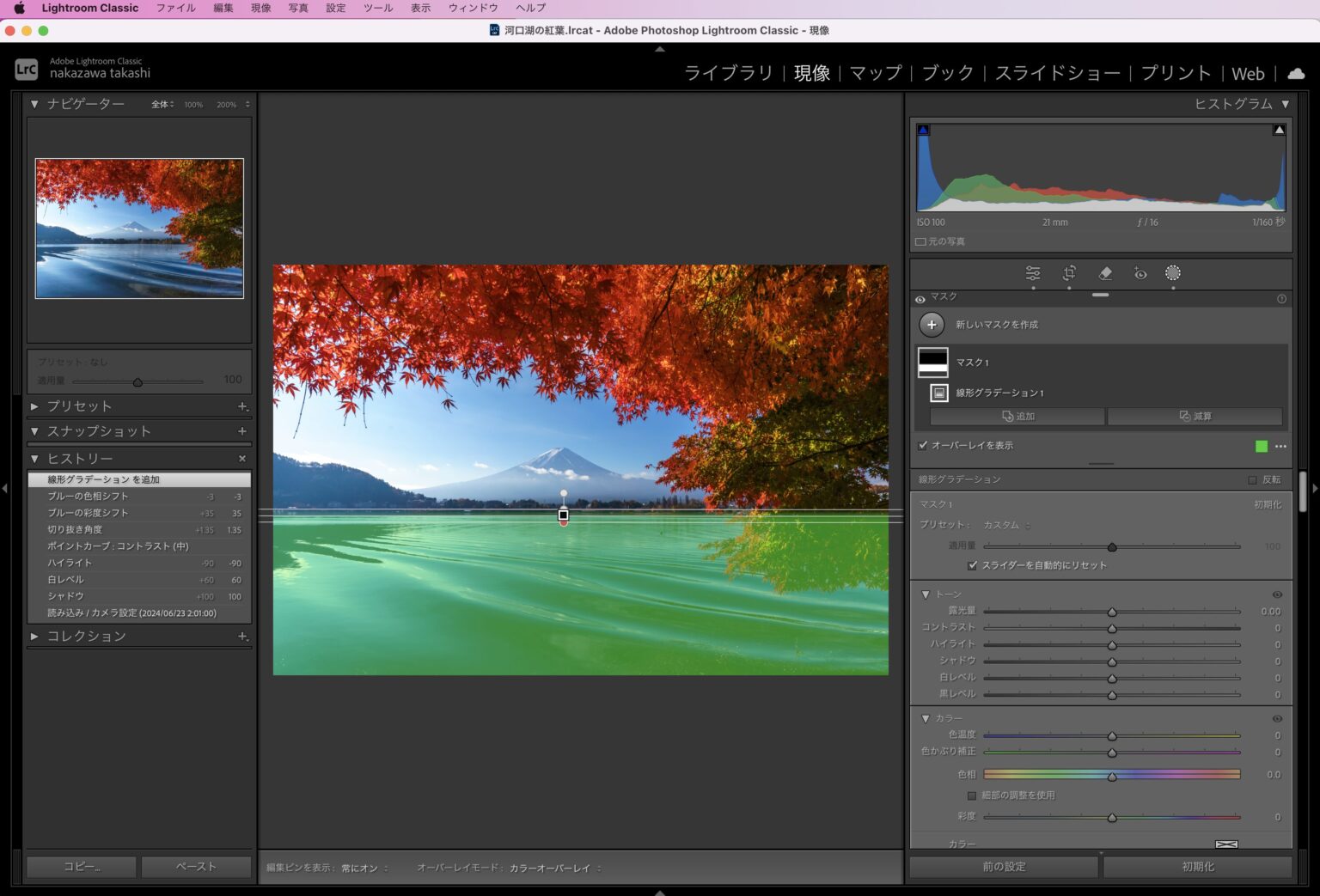Viewport: 1320px width, 896px height.
Task: Click the 減算 subtract button
Action: click(x=1195, y=417)
